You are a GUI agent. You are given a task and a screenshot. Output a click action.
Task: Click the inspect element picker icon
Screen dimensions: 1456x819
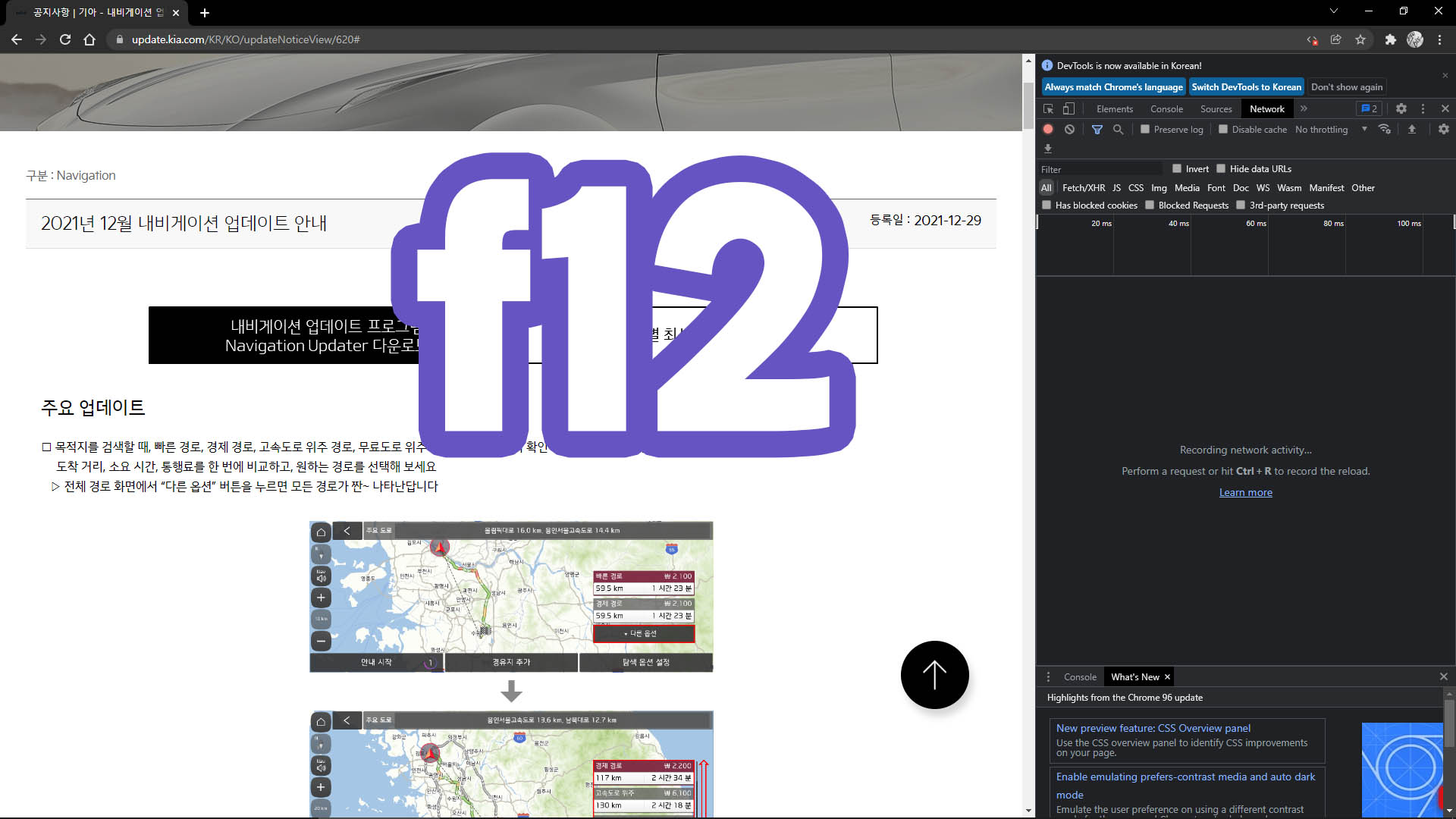coord(1049,109)
